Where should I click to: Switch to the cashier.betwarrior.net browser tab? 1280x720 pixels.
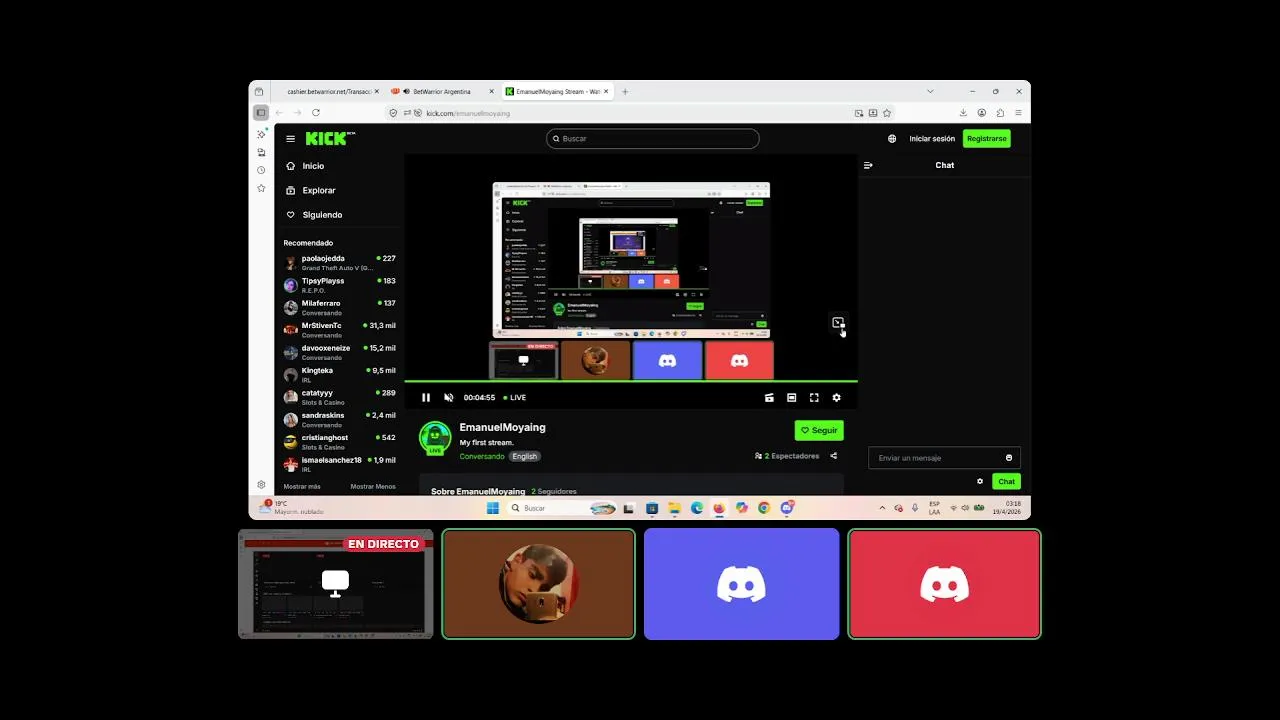(x=328, y=91)
